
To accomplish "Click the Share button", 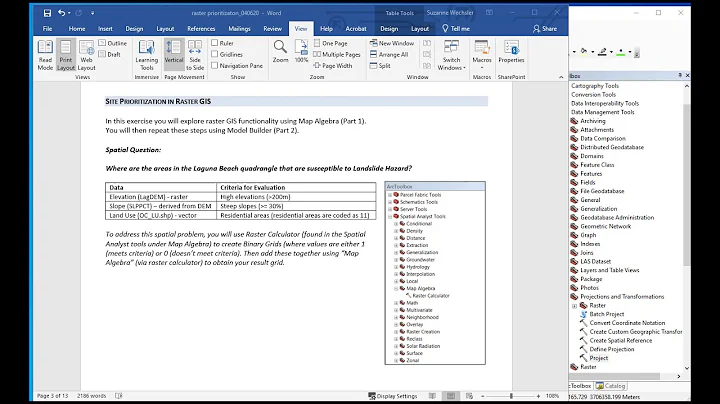I will point(545,28).
